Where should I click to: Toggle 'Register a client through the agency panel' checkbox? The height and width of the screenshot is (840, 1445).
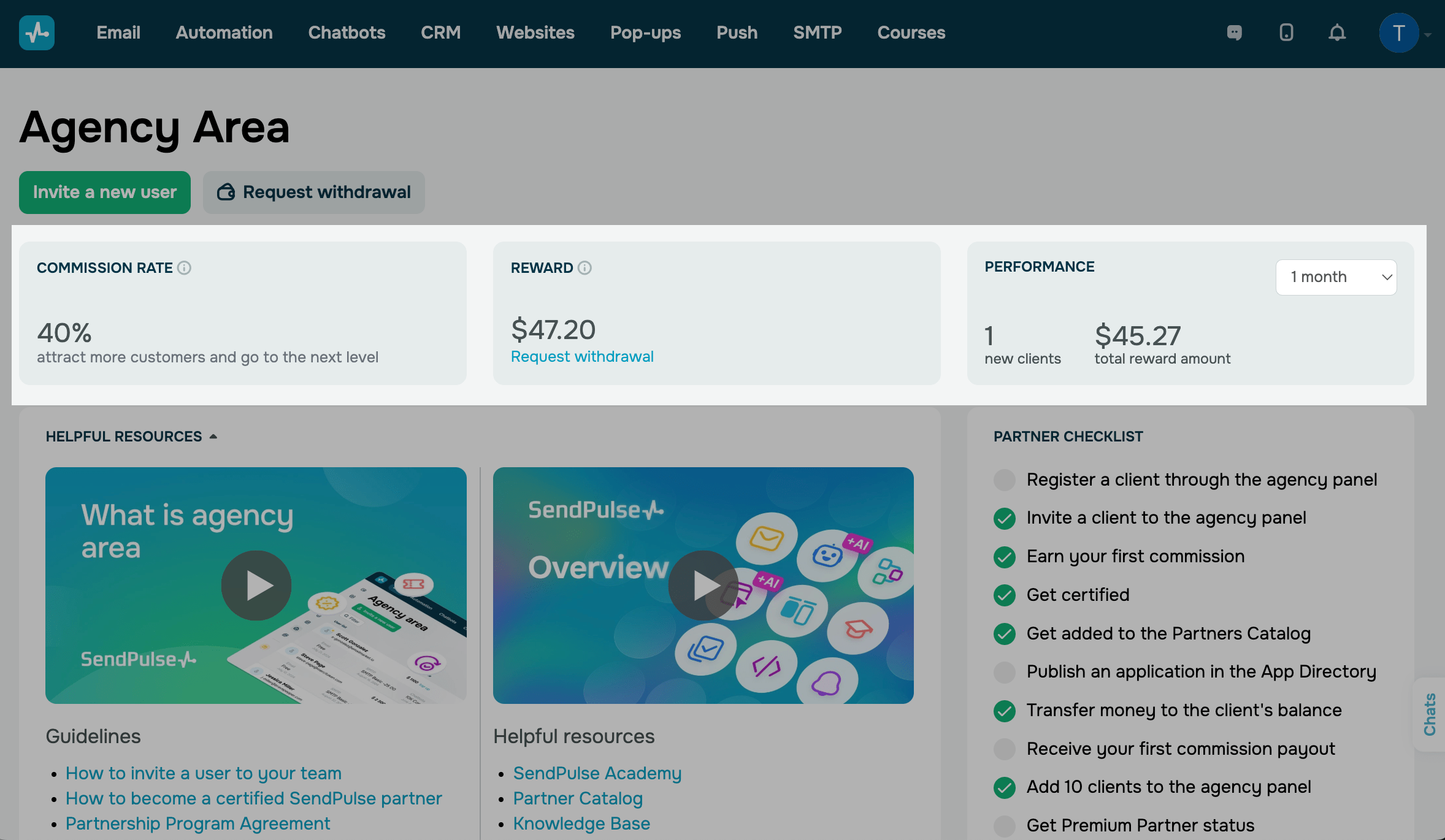point(1005,479)
